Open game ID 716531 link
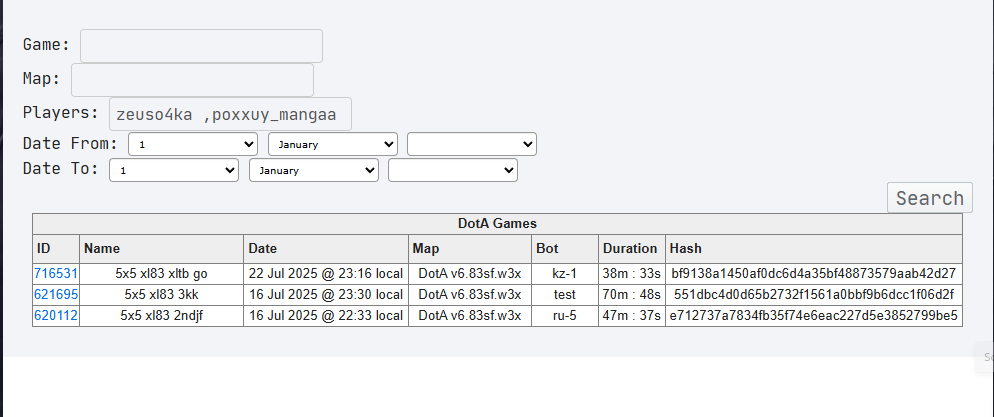Image resolution: width=994 pixels, height=417 pixels. click(56, 274)
